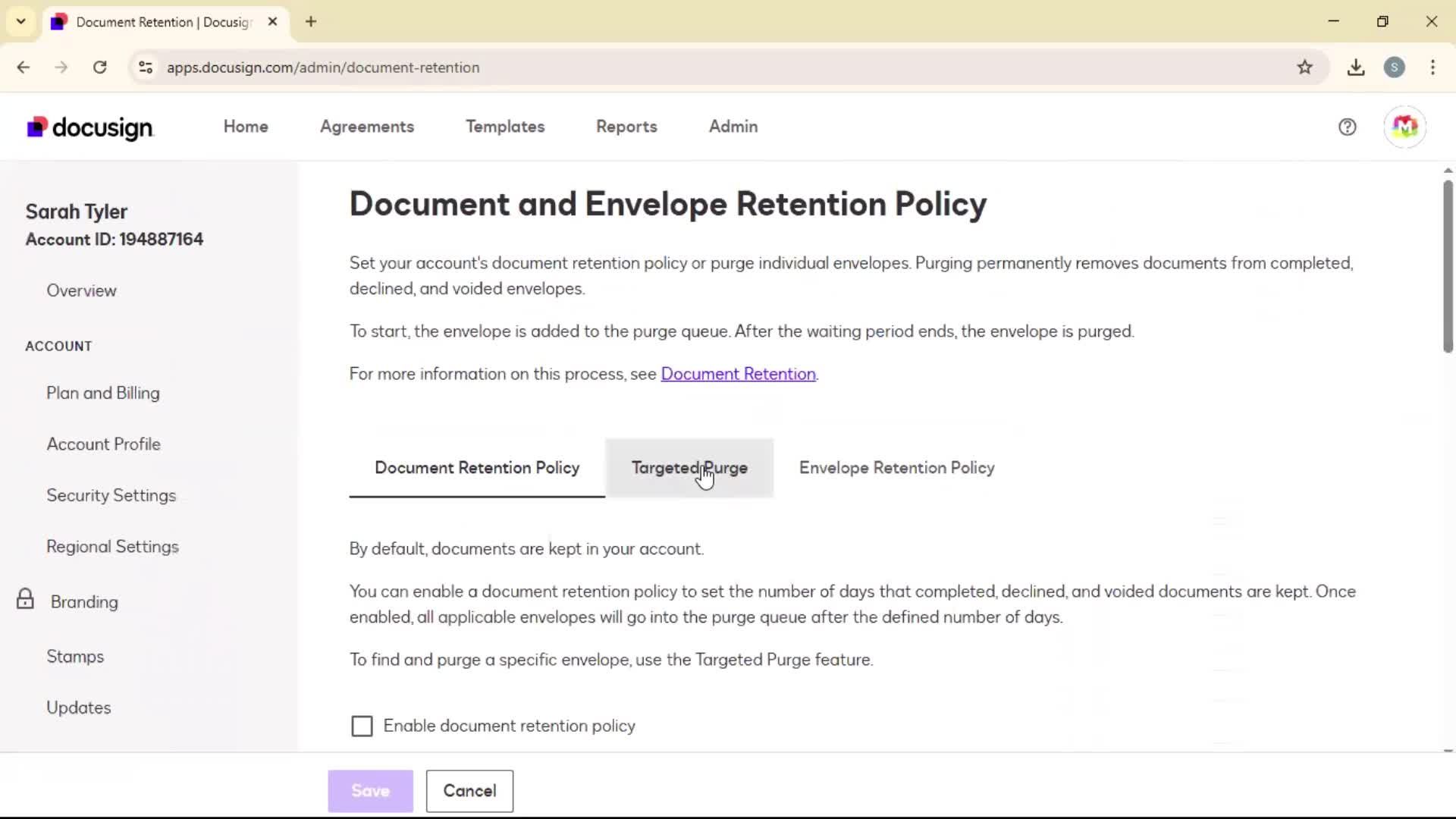Close the Document Retention browser tab

pos(272,21)
